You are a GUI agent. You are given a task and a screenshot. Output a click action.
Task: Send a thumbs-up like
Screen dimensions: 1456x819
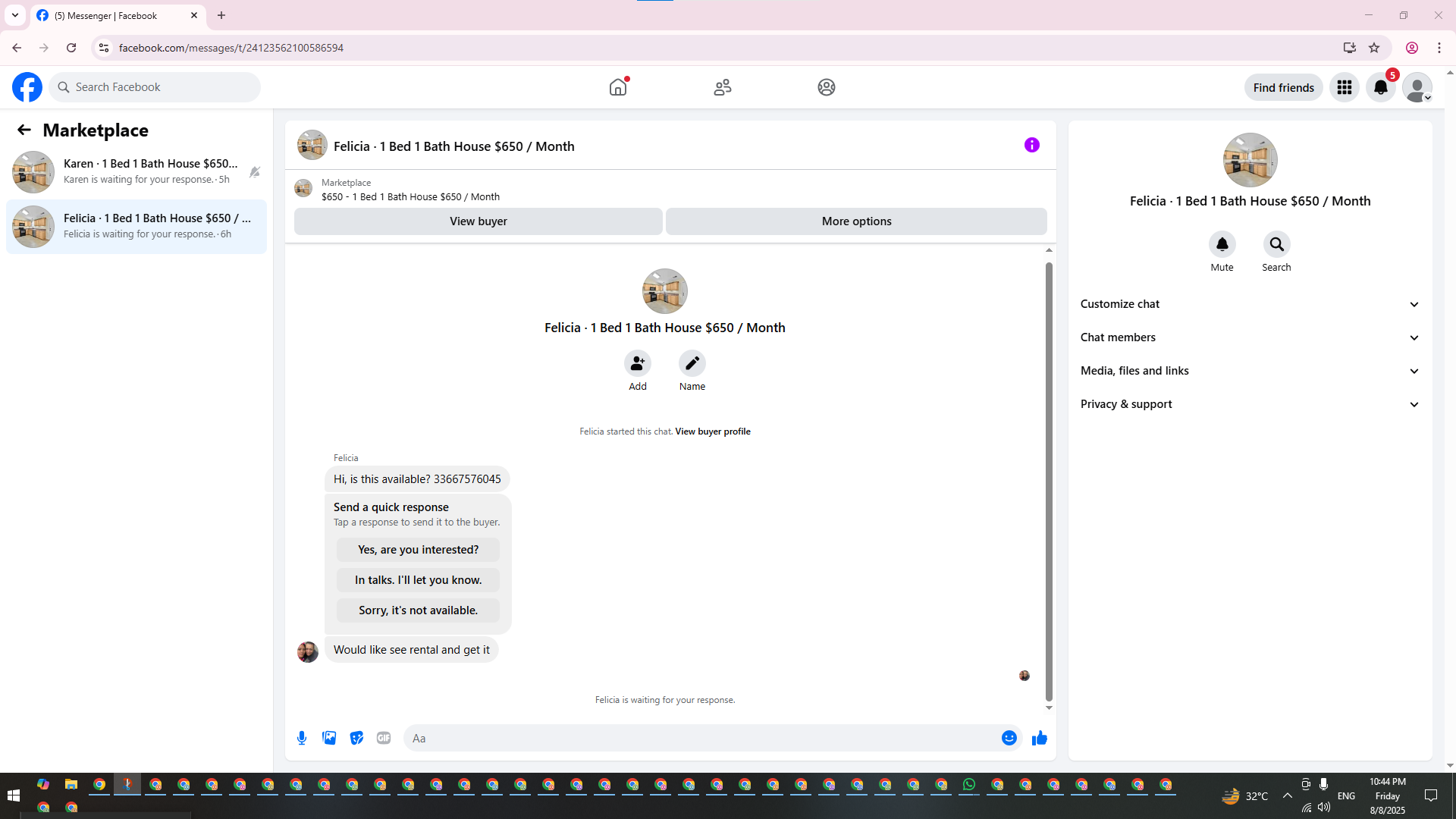pos(1039,738)
